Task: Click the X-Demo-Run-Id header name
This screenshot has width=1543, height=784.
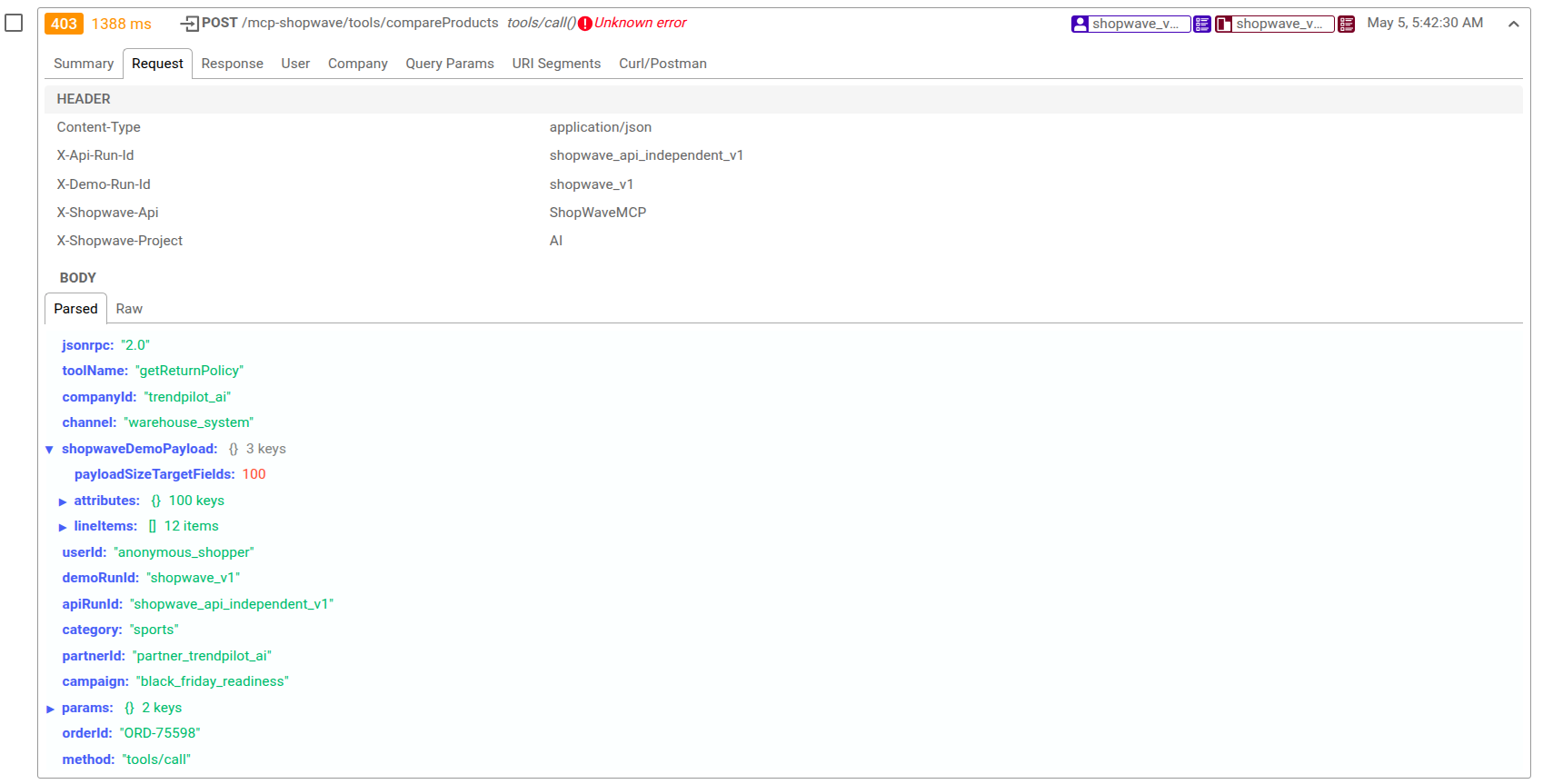Action: click(104, 184)
